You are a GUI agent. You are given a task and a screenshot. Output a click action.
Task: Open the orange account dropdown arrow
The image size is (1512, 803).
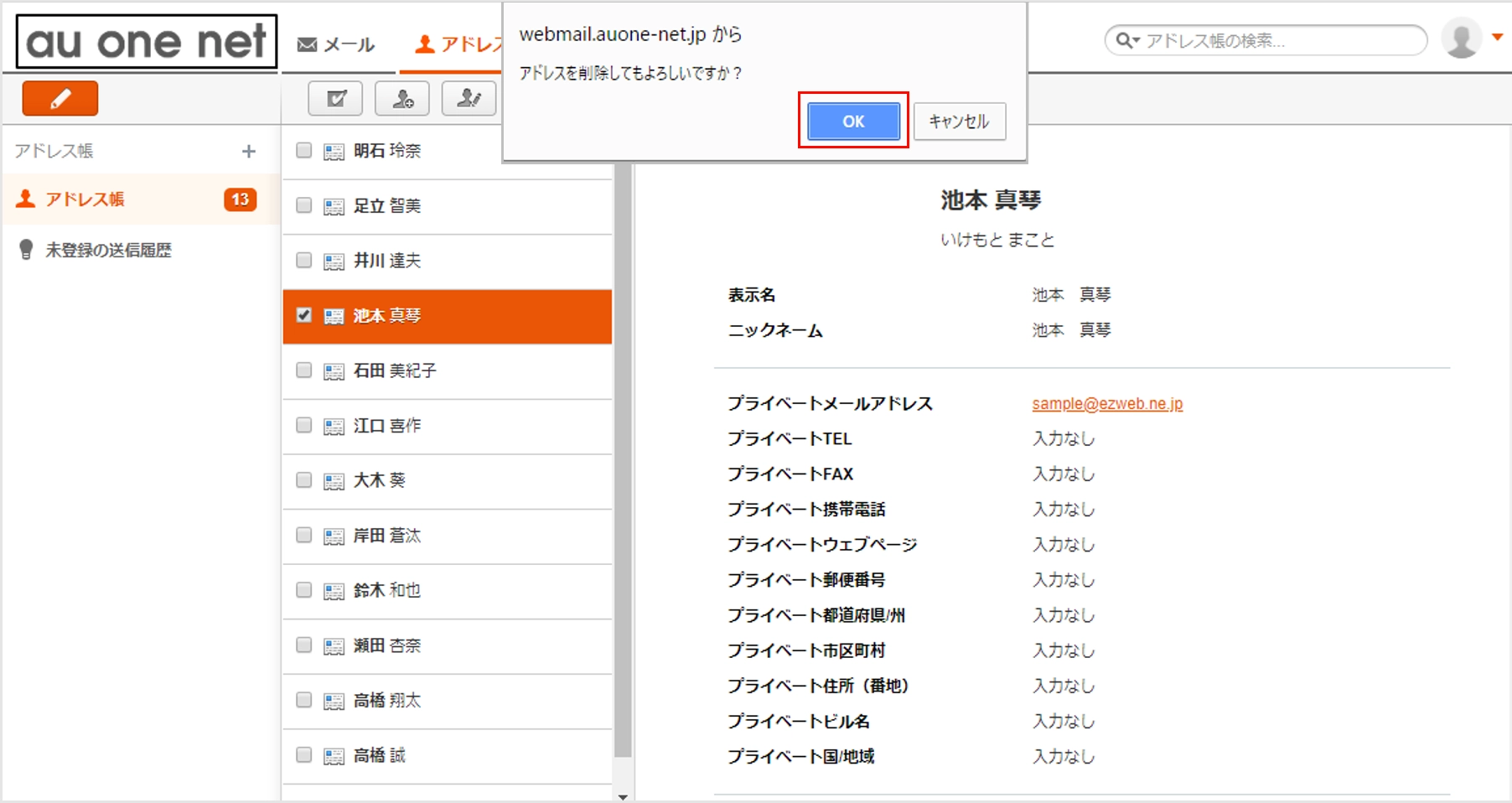[x=1496, y=37]
